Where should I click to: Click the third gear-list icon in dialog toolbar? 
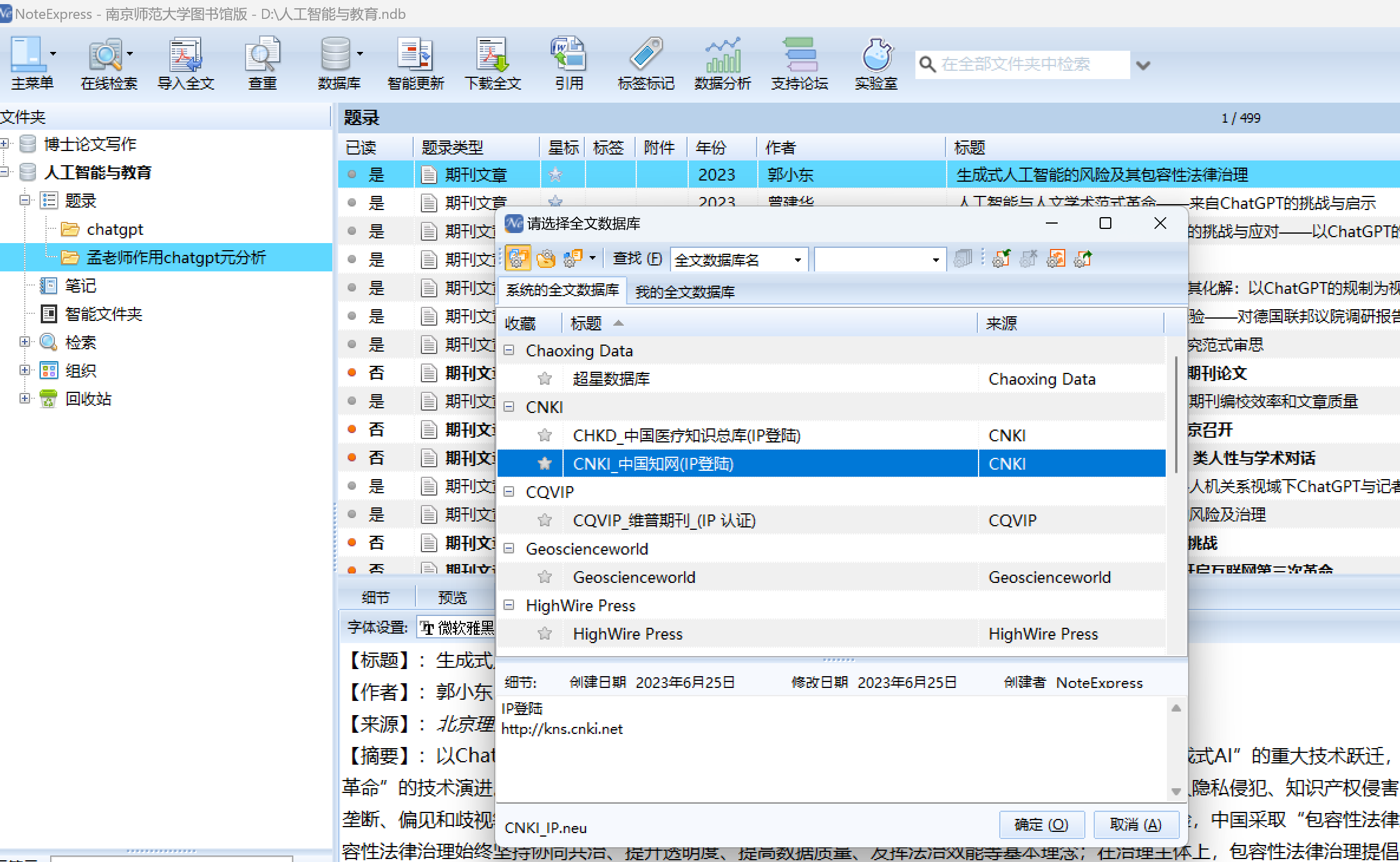click(573, 258)
